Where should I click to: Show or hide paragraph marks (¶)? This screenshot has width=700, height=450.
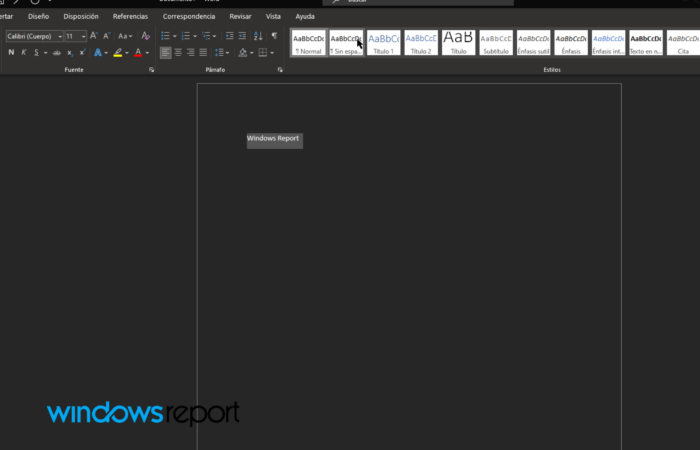coord(274,36)
